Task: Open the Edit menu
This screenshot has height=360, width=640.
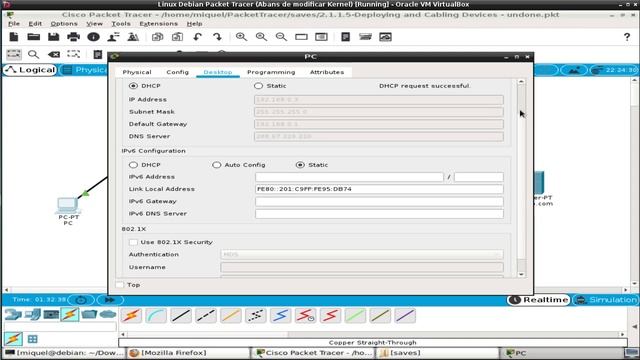Action: (35, 24)
